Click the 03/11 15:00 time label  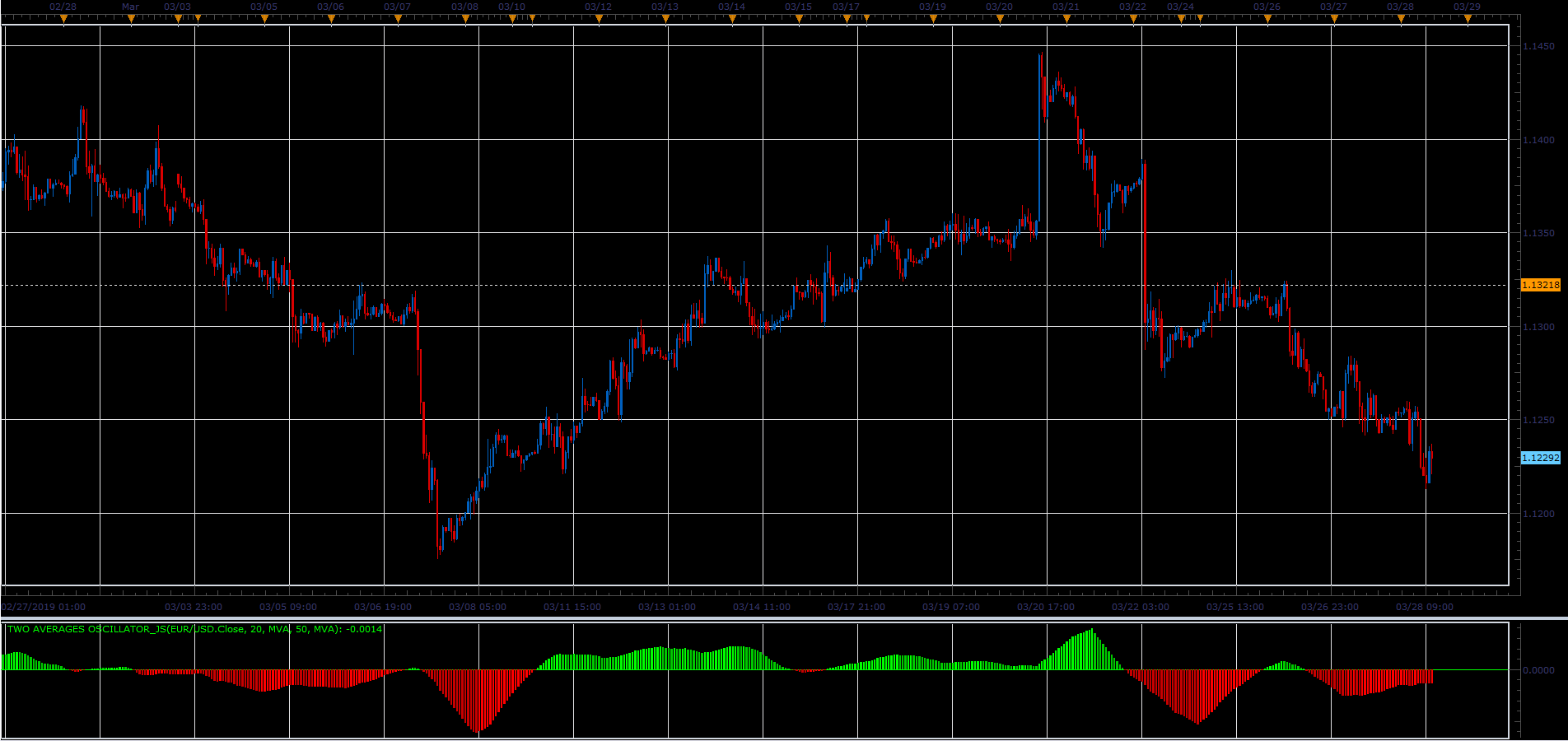pos(572,607)
